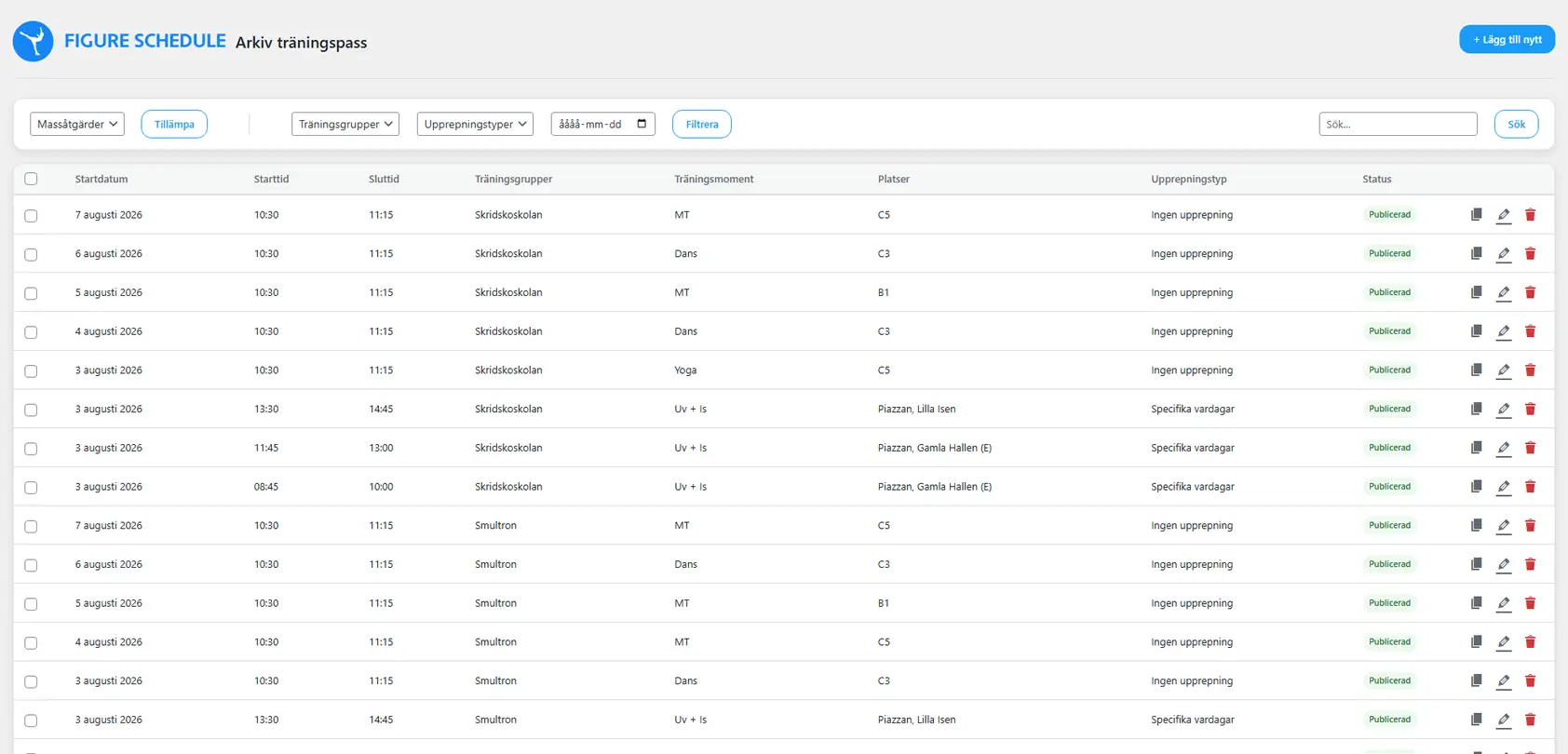1568x754 pixels.
Task: Duplicate the Skridskoskolan 7 augusti MT session
Action: [x=1476, y=215]
